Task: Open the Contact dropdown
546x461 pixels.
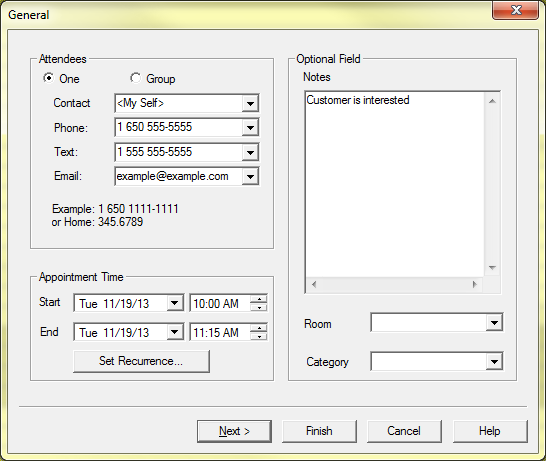Action: (250, 103)
